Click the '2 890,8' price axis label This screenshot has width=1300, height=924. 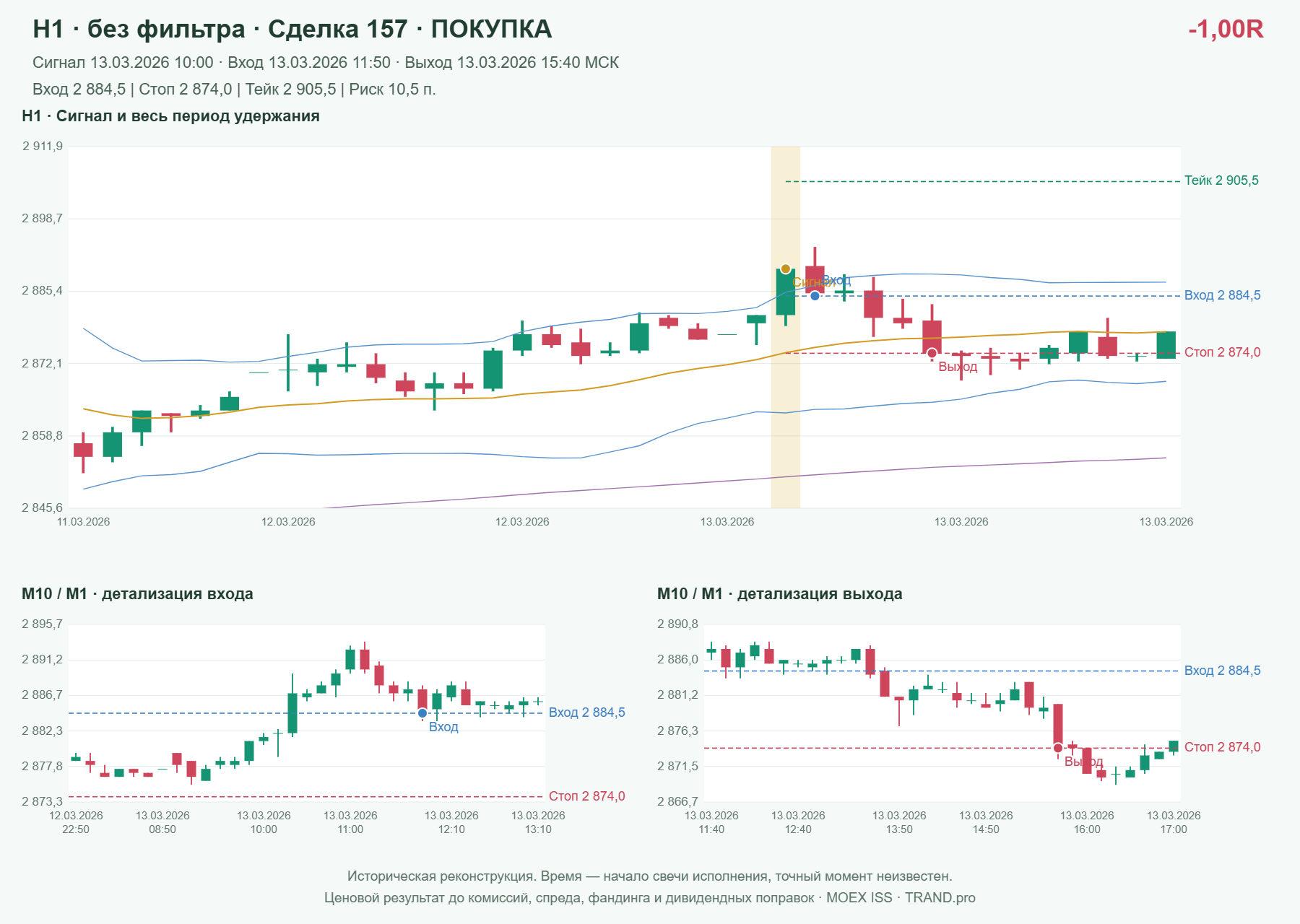pos(678,624)
